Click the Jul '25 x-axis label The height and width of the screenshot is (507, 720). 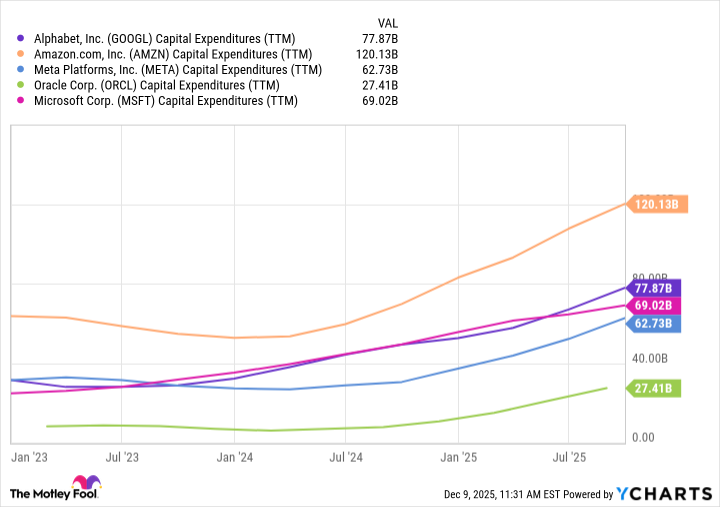point(568,457)
